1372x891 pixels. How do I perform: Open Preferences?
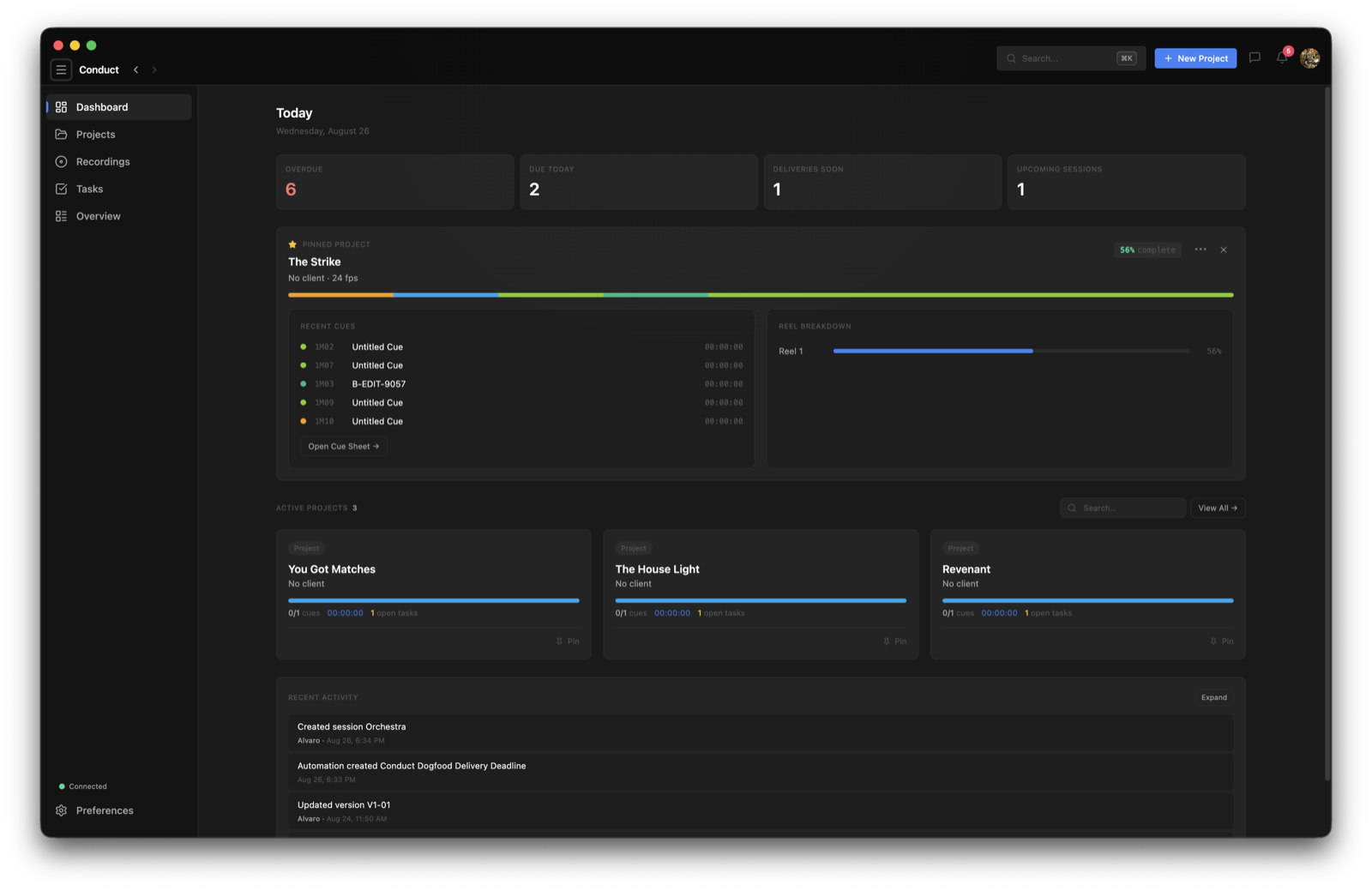click(x=119, y=810)
